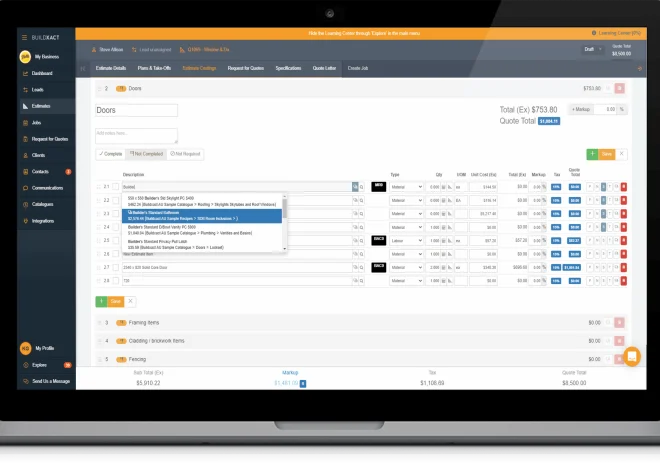
Task: Switch to the Estimate Costings tab
Action: coord(199,68)
